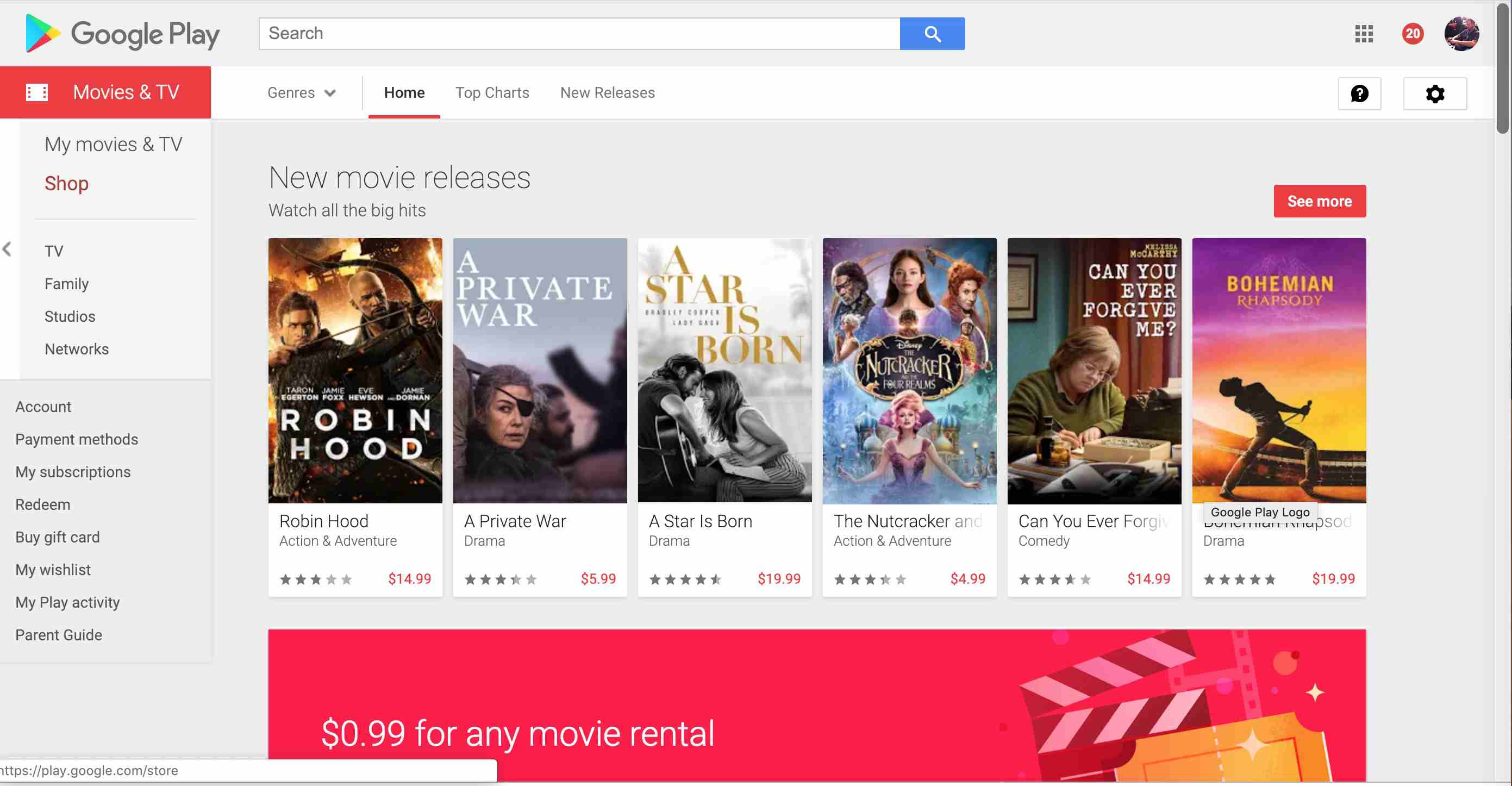Click Robin Hood $14.99 price
The width and height of the screenshot is (1512, 786).
tap(410, 579)
